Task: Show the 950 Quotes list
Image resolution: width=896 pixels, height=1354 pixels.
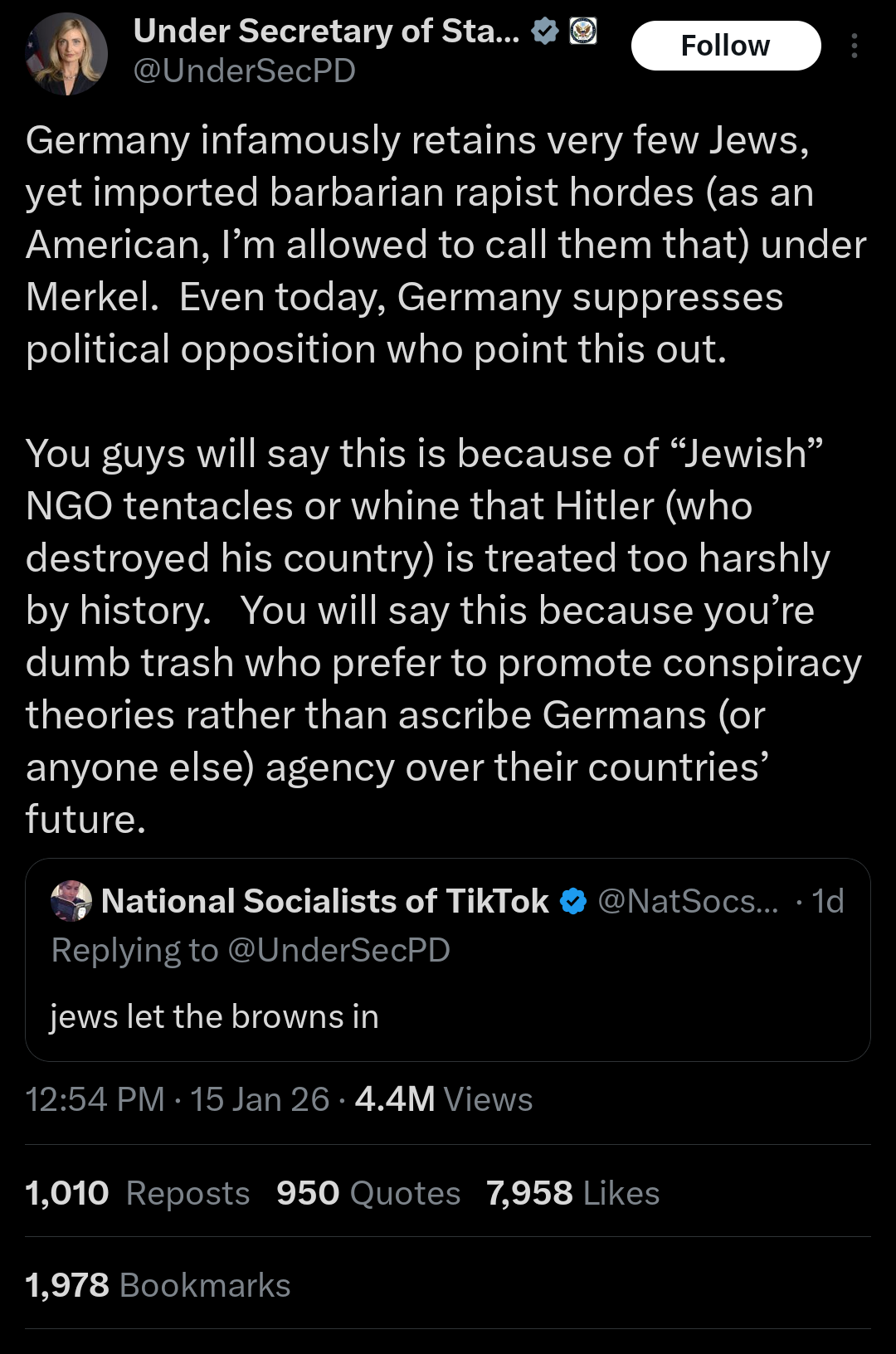Action: point(368,1193)
